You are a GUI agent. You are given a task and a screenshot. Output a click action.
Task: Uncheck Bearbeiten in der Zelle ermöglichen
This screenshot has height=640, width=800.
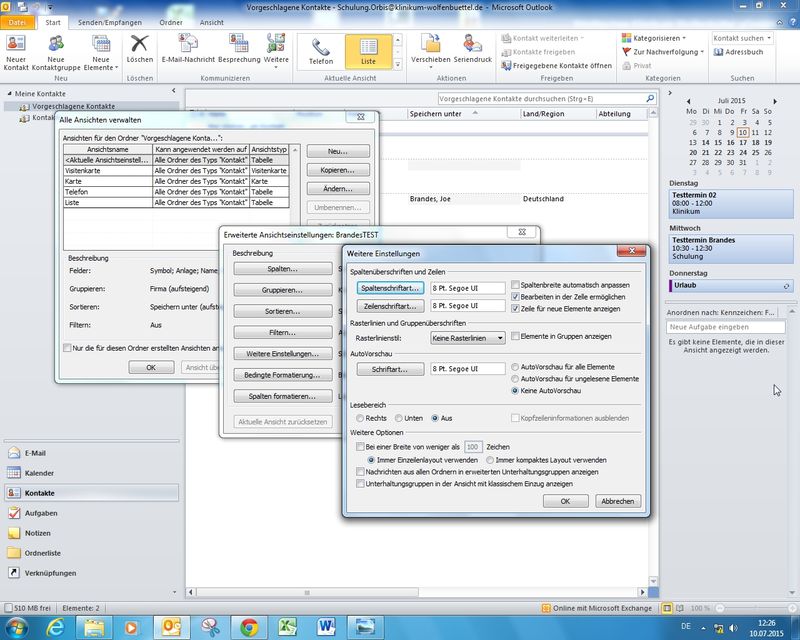click(x=516, y=297)
